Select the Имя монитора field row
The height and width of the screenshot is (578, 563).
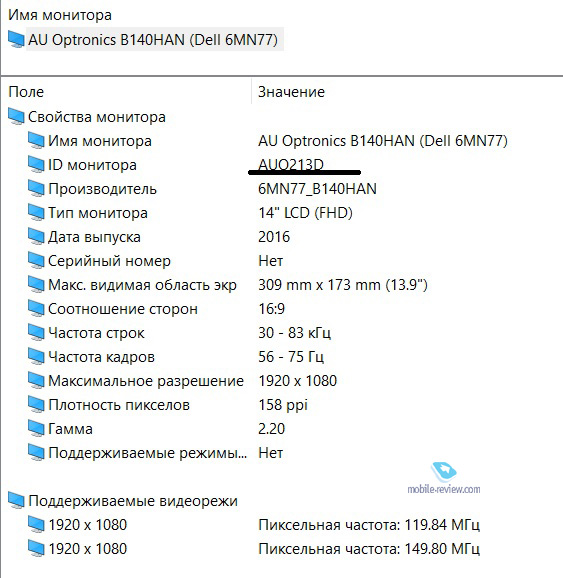coord(100,141)
